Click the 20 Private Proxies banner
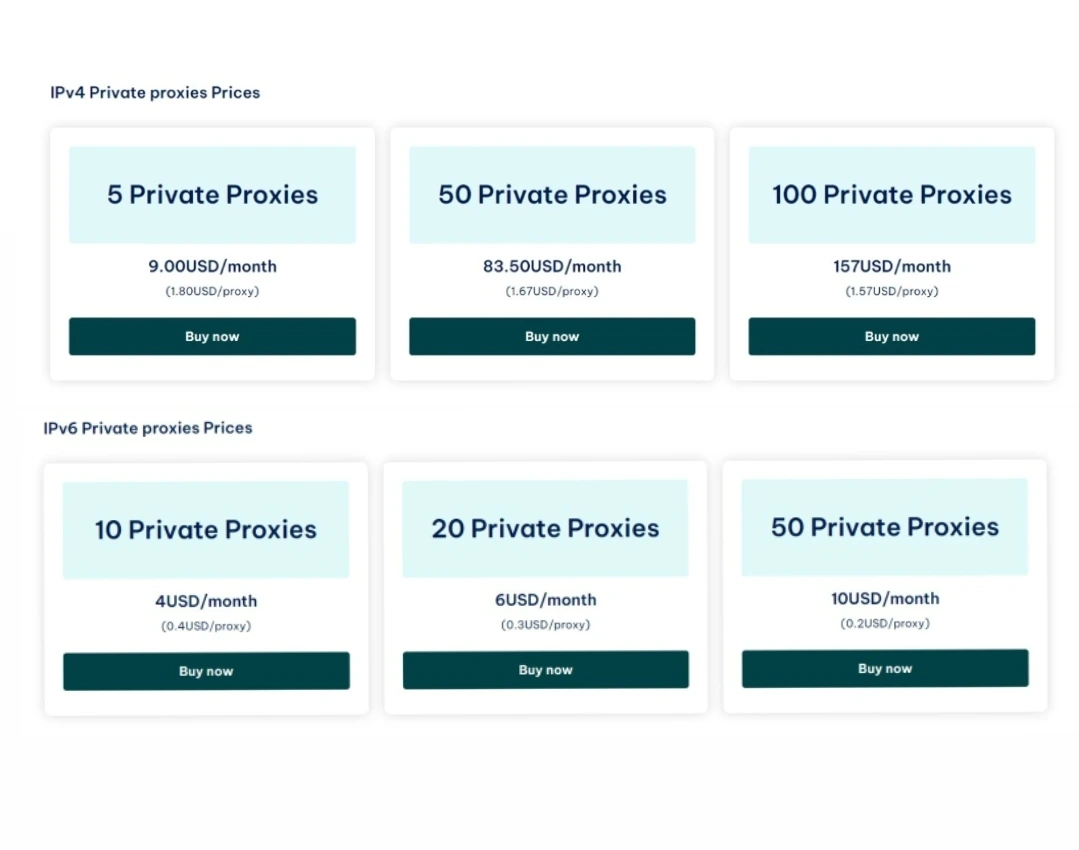The height and width of the screenshot is (850, 1079). coord(546,528)
